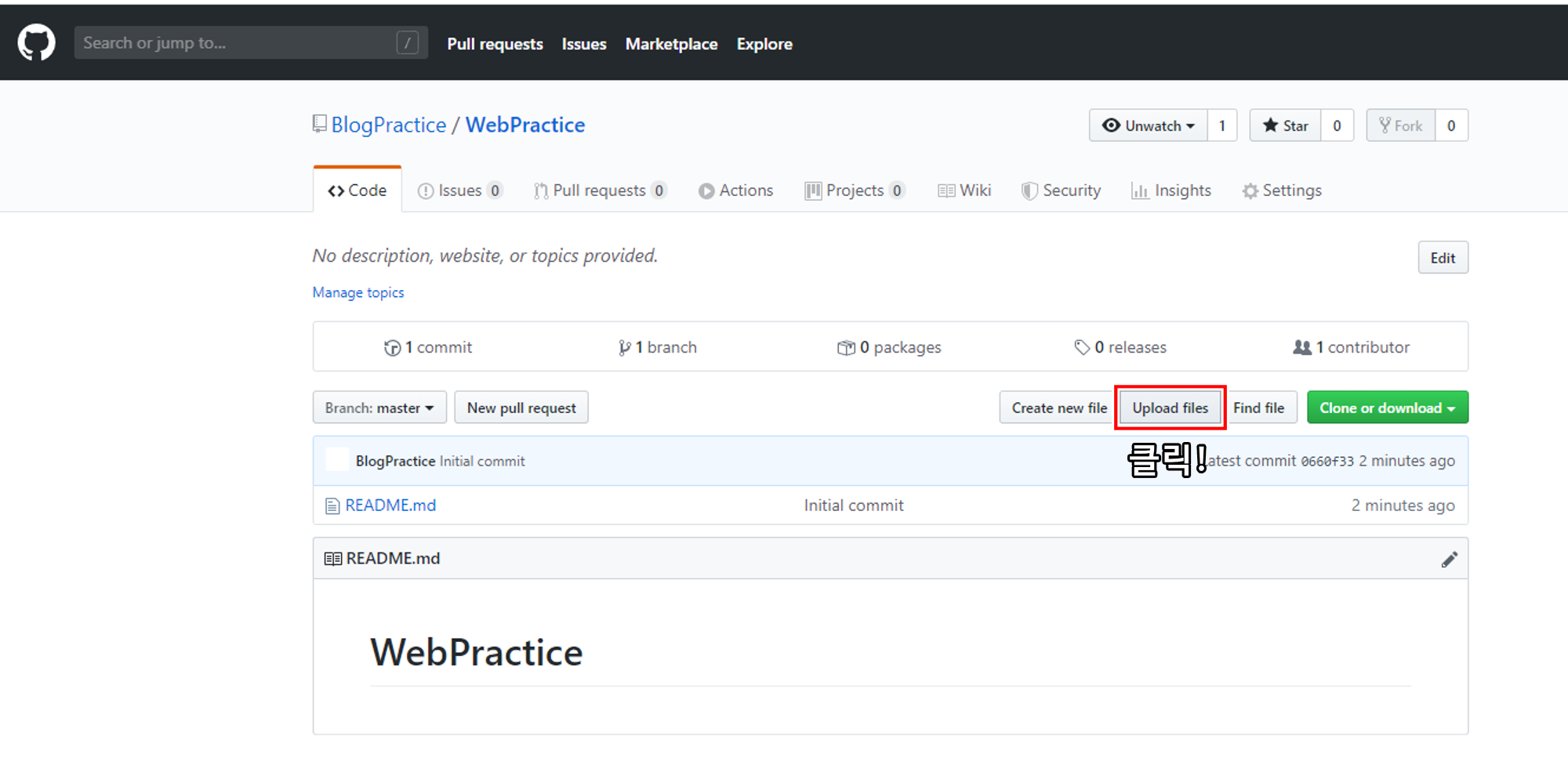Switch to the Issues tab
Image resolution: width=1568 pixels, height=761 pixels.
pyautogui.click(x=460, y=190)
